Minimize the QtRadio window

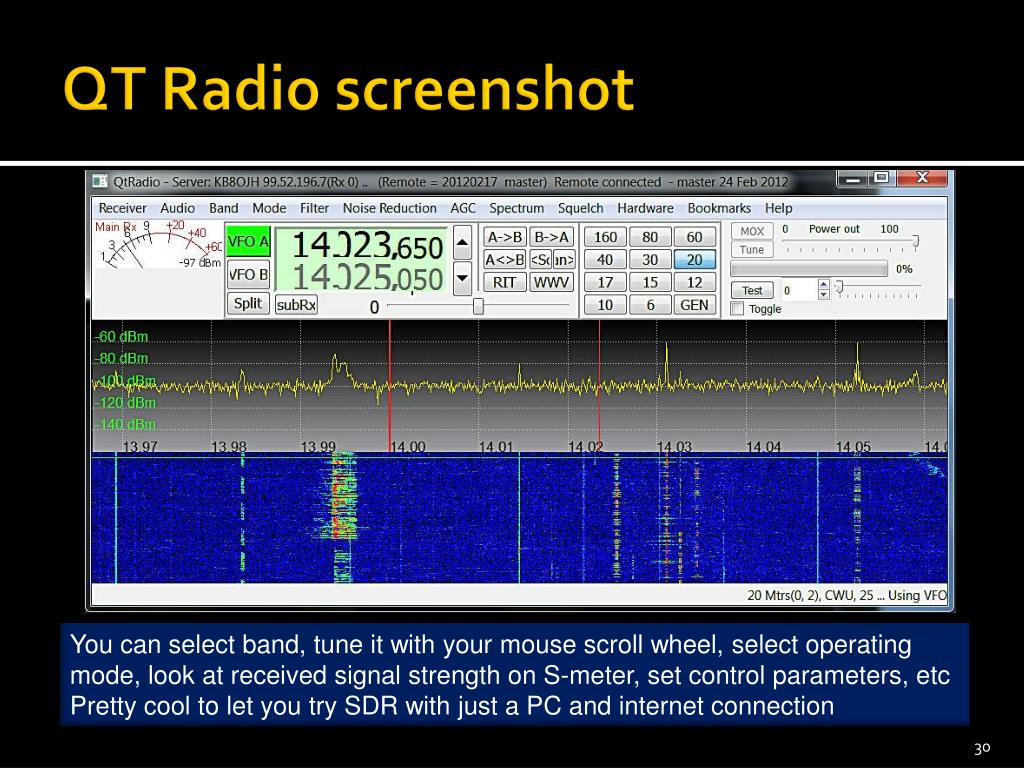852,178
